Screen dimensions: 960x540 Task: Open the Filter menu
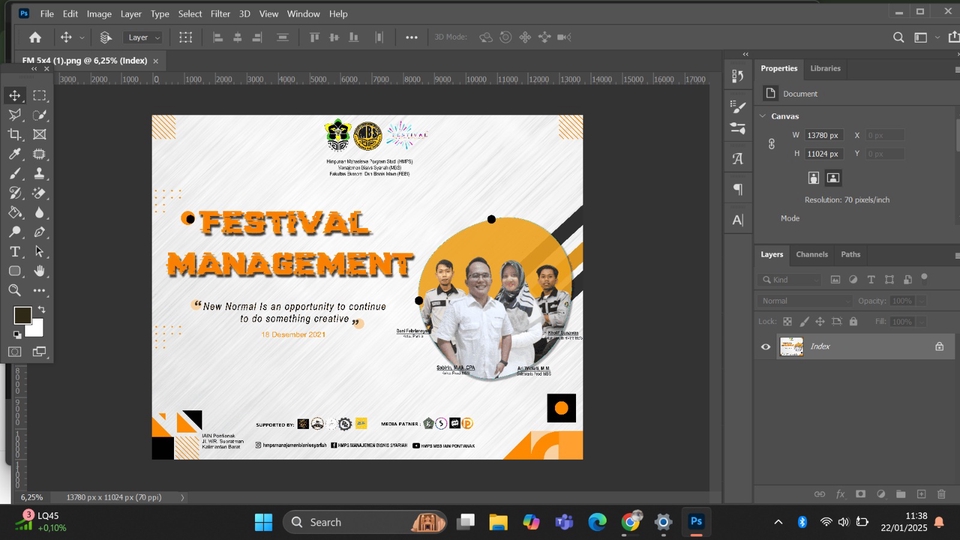tap(220, 14)
